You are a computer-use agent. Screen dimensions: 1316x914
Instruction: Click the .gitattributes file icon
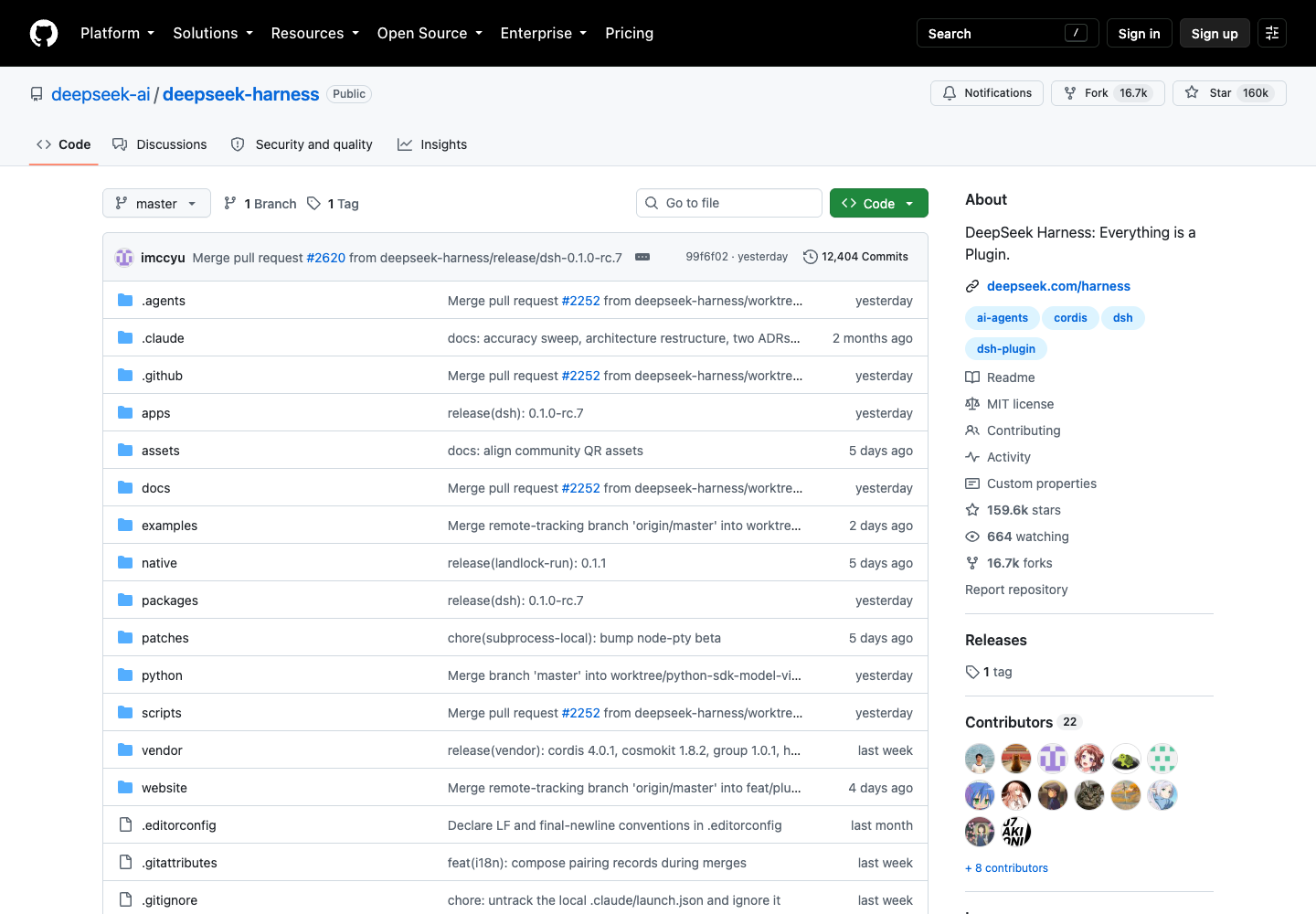pyautogui.click(x=125, y=862)
